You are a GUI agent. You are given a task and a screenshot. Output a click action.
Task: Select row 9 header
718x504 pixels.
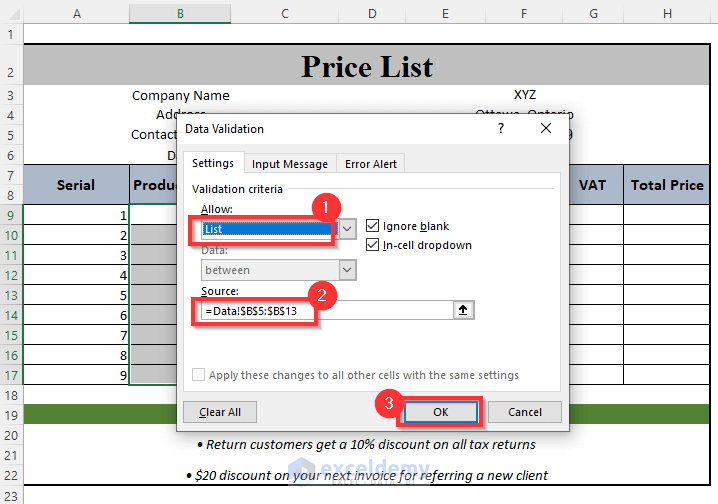[x=11, y=215]
